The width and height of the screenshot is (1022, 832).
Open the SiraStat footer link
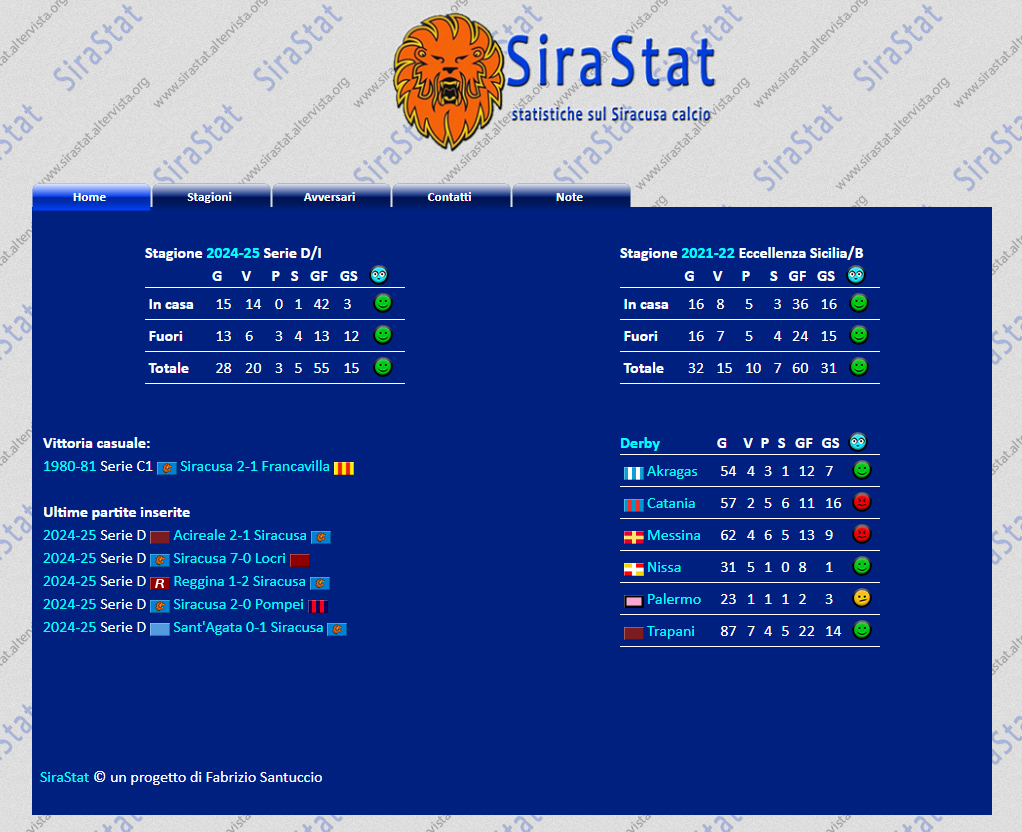point(64,777)
